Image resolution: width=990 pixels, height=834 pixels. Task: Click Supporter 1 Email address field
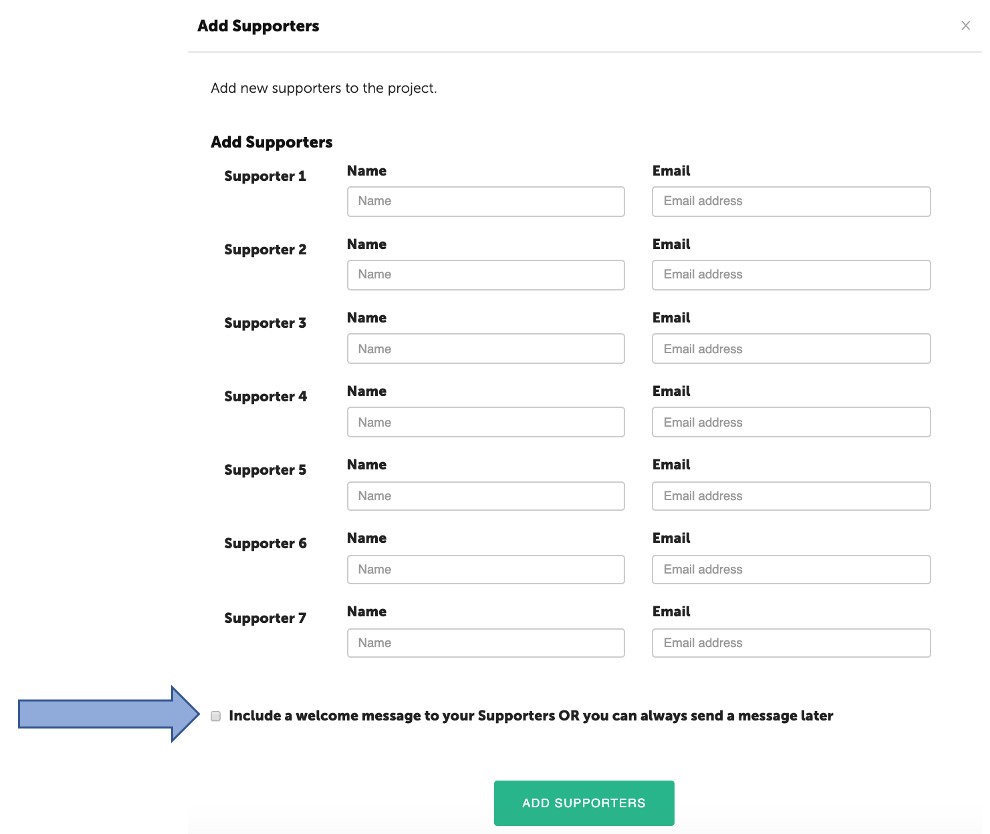791,201
